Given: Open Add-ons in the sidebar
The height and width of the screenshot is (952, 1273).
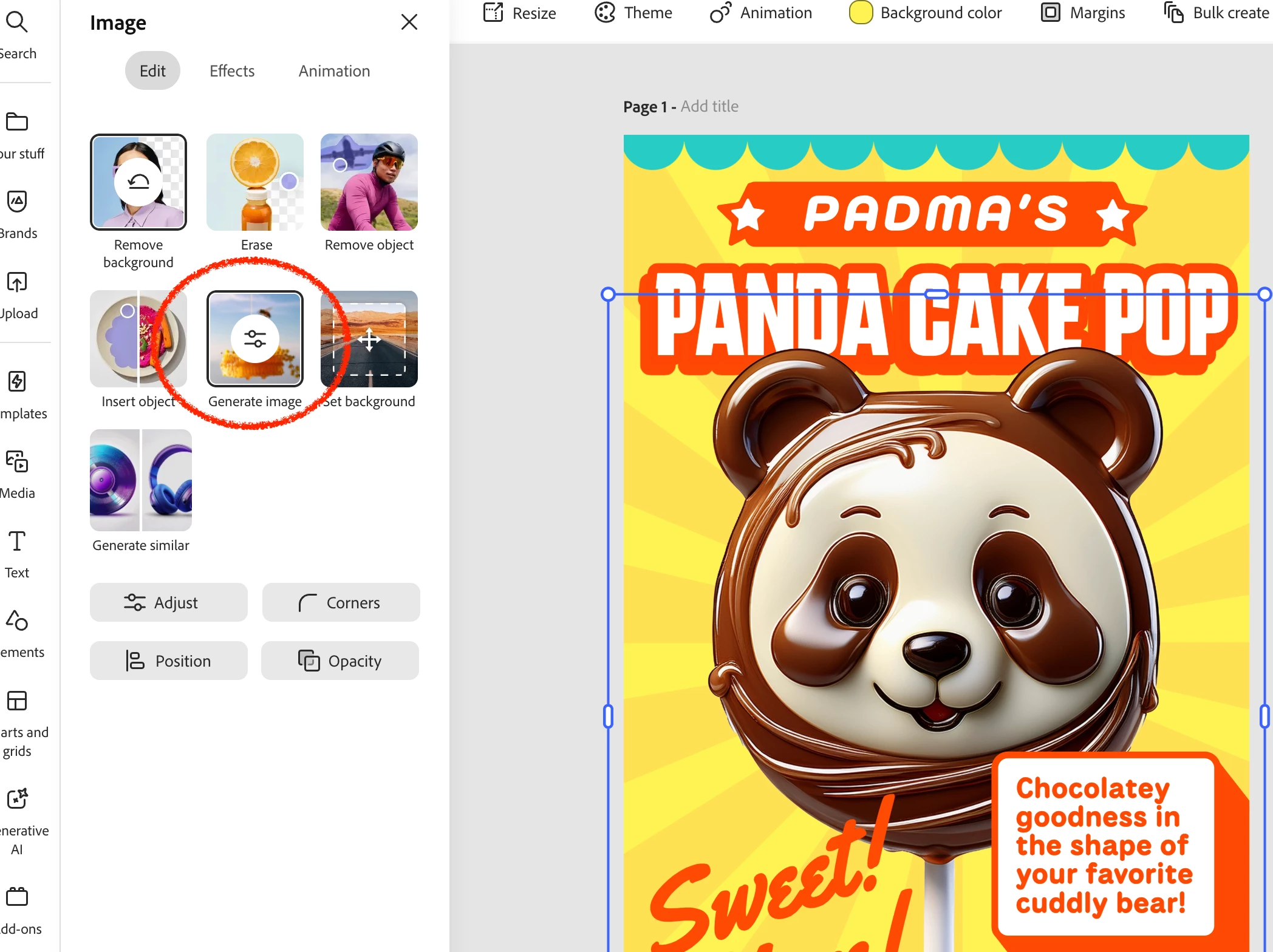Looking at the screenshot, I should (x=18, y=911).
